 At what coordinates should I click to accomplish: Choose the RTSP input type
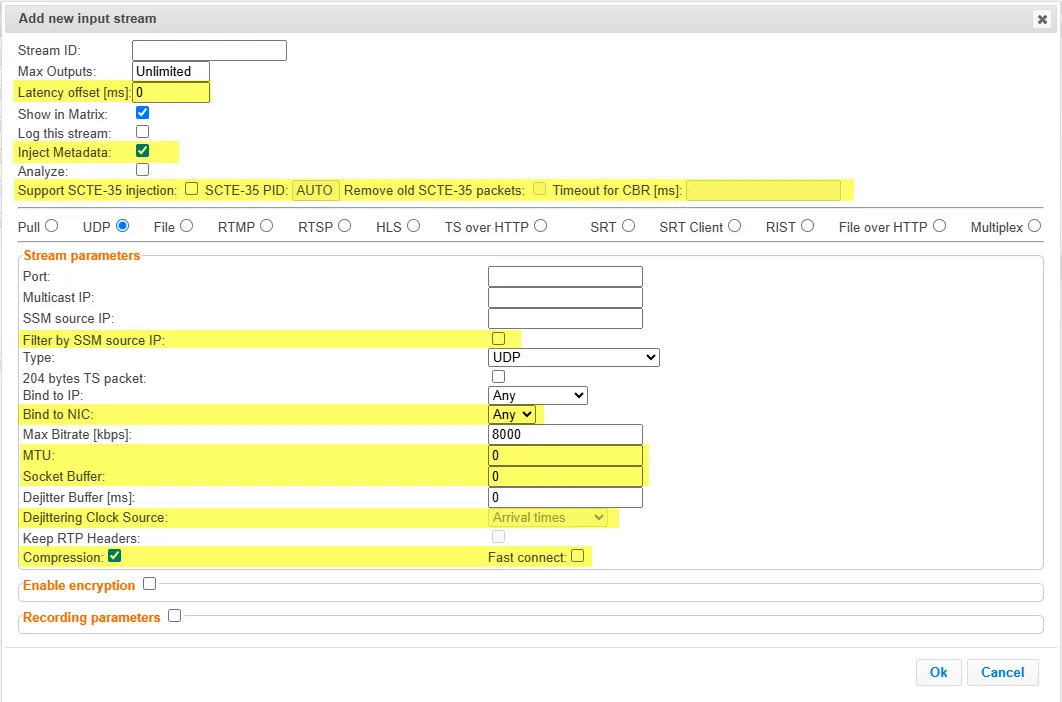[x=345, y=226]
